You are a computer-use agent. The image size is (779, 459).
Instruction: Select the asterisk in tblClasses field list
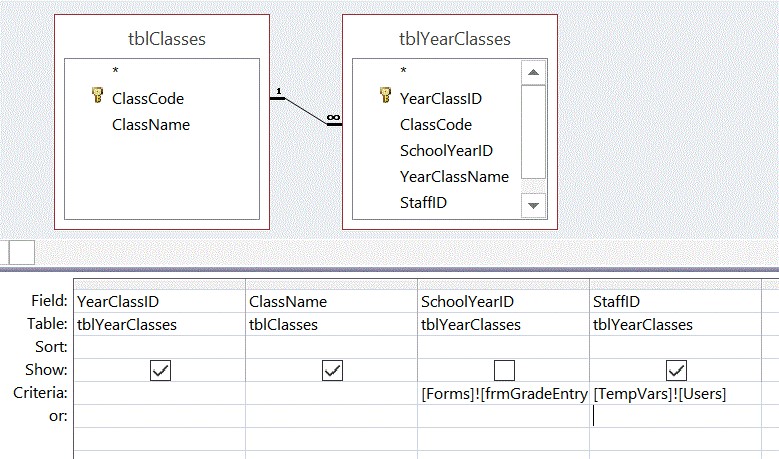pos(116,71)
